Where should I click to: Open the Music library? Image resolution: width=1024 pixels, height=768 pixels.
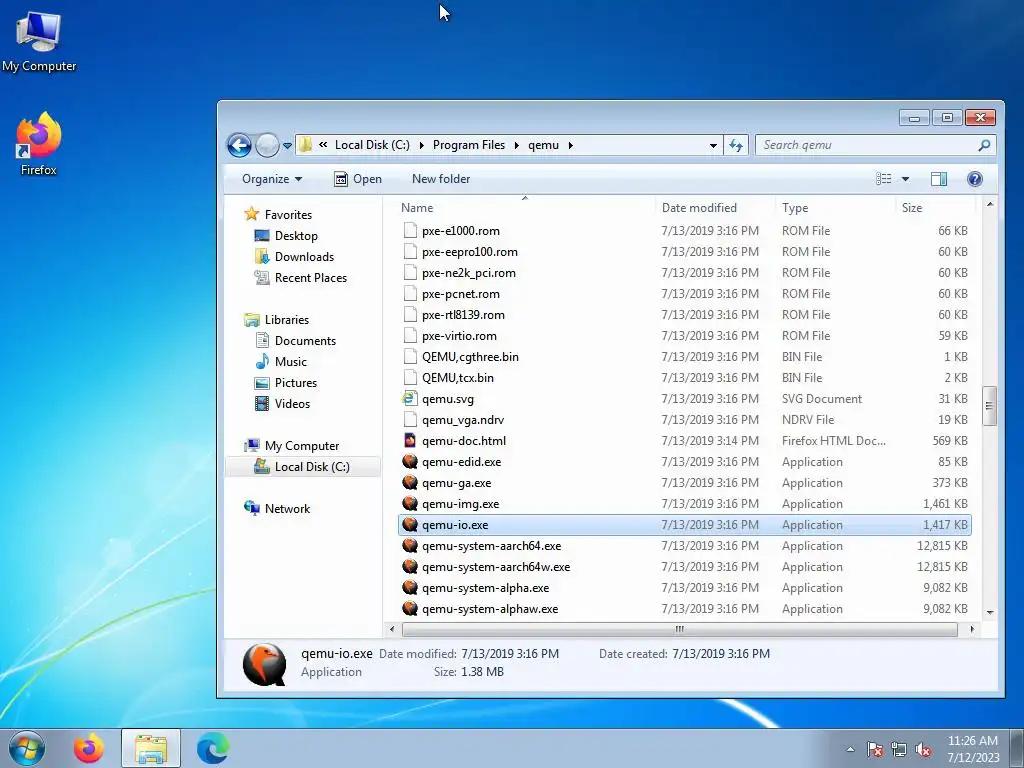291,361
